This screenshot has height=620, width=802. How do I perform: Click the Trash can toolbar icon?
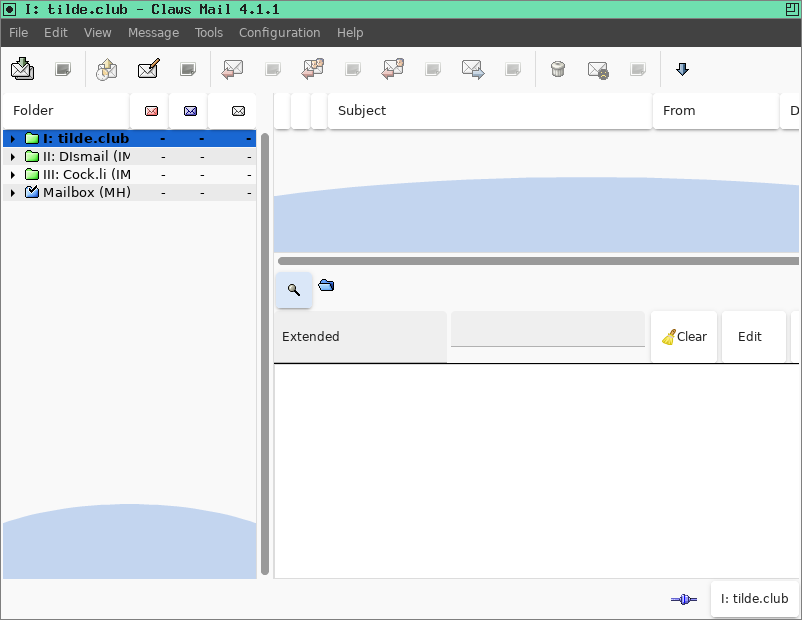click(x=558, y=69)
